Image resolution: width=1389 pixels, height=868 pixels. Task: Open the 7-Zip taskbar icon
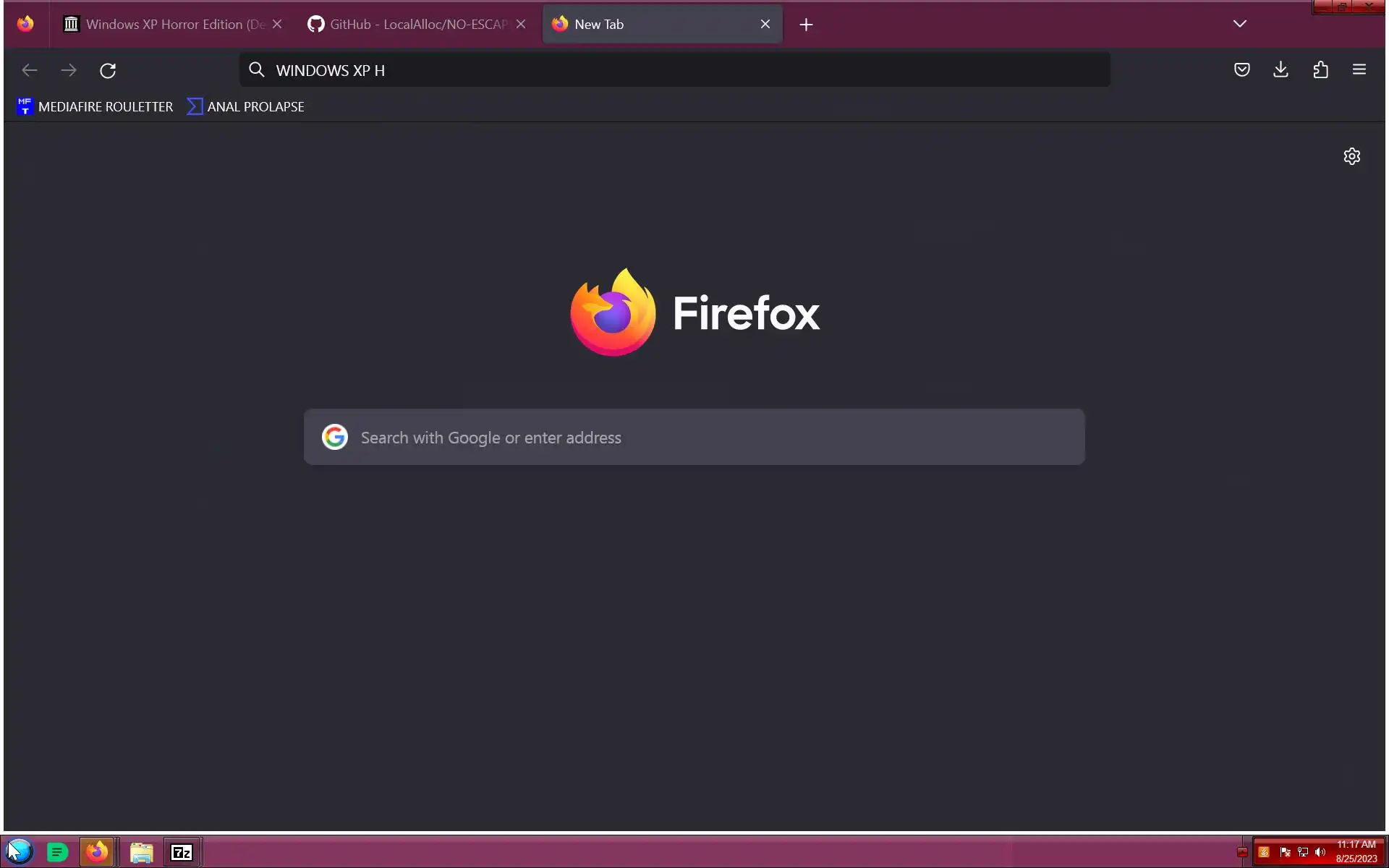(182, 853)
